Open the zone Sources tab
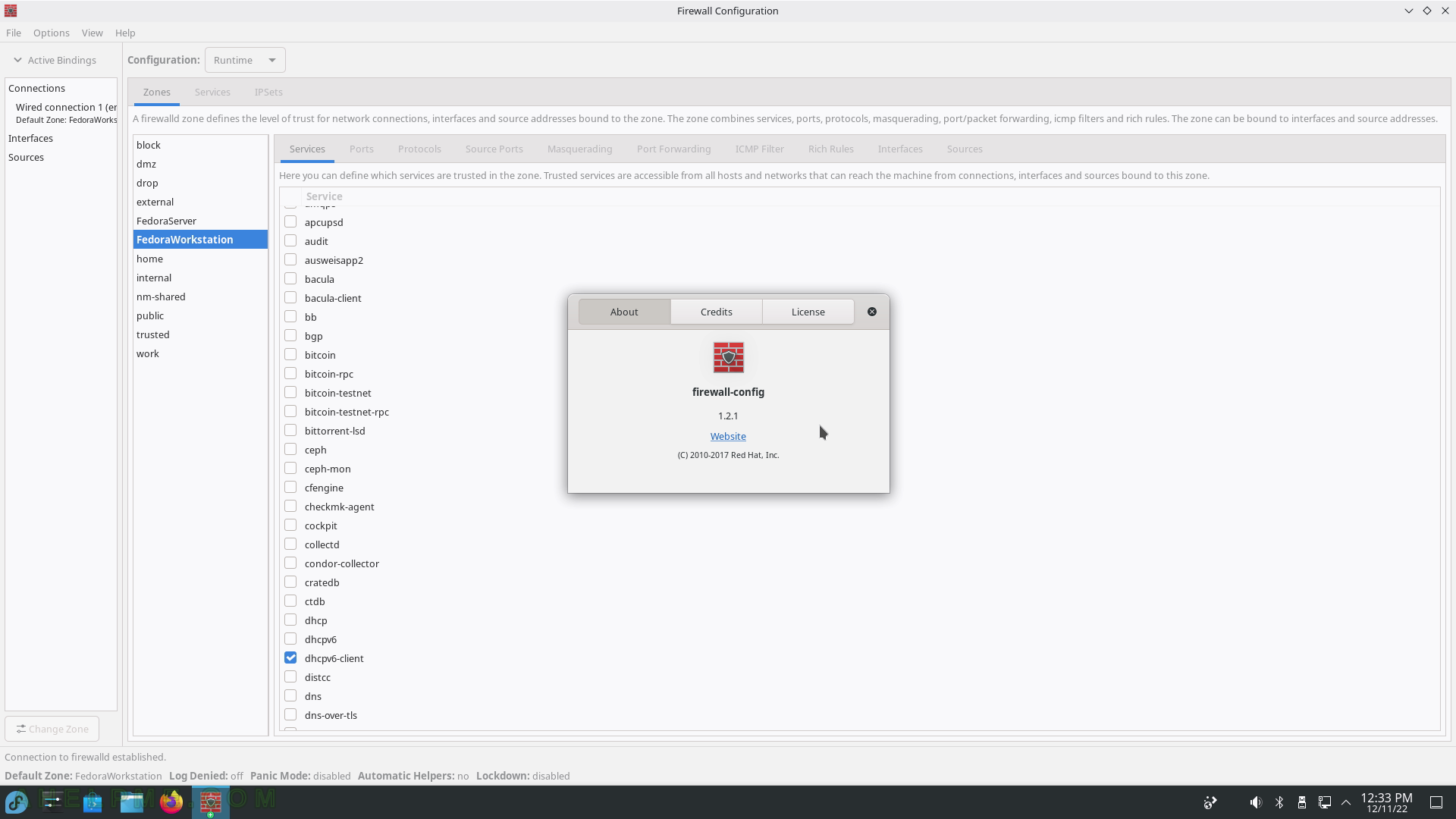 (965, 149)
